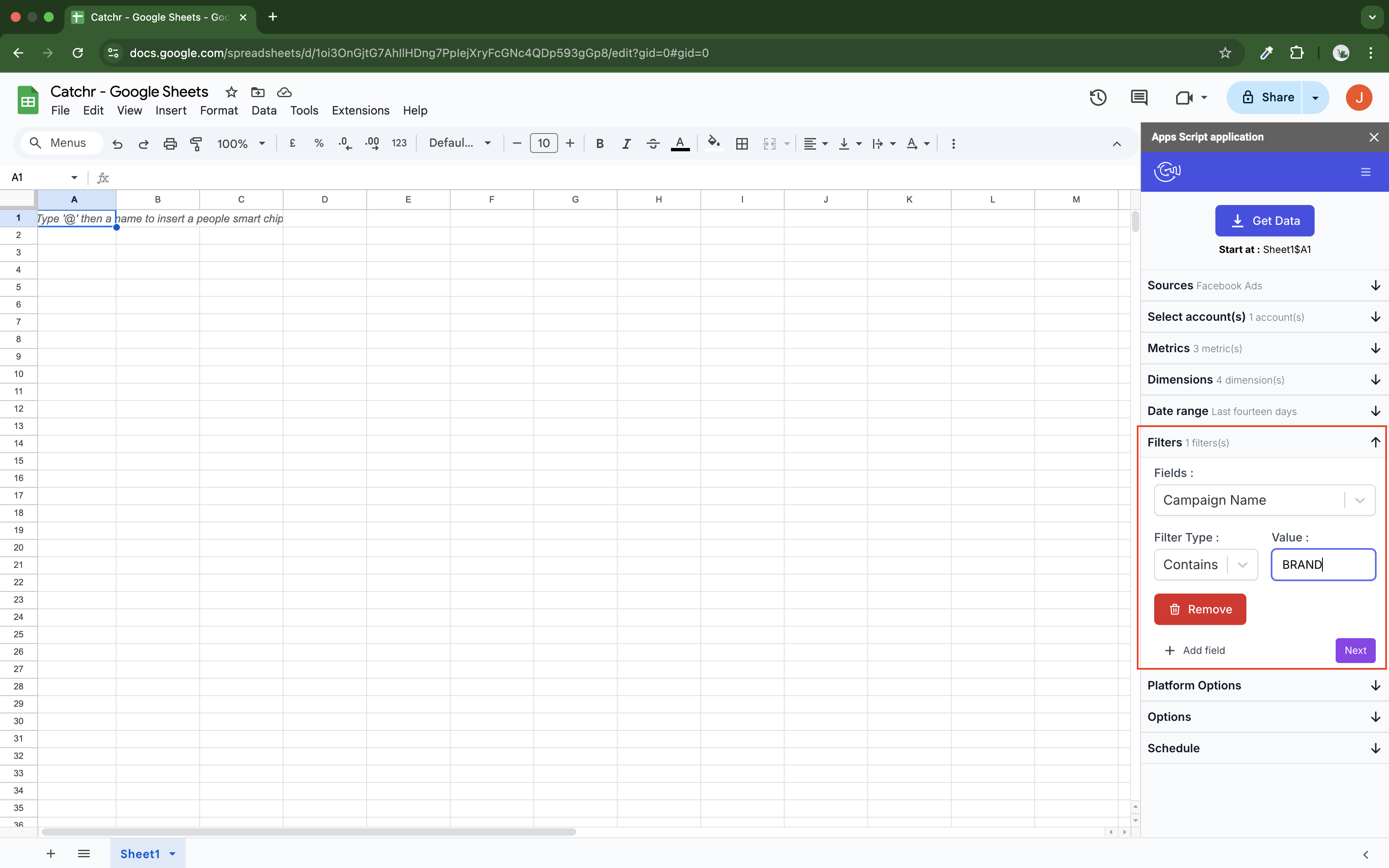Expand the Metrics section
1389x868 pixels.
click(x=1265, y=348)
